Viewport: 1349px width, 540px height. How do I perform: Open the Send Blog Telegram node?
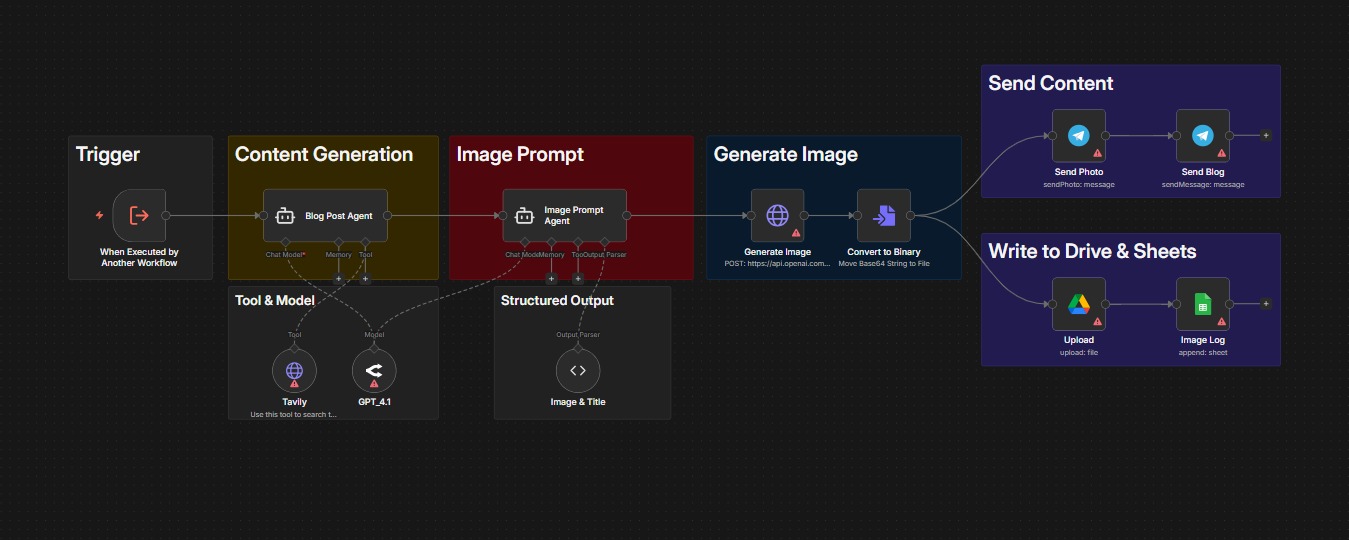pos(1203,136)
